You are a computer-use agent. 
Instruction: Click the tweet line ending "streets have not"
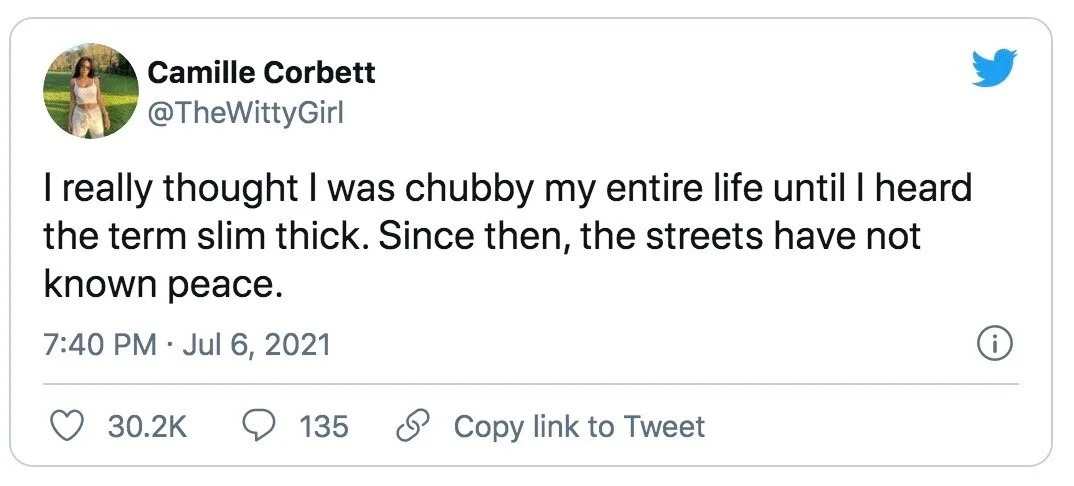(x=480, y=238)
